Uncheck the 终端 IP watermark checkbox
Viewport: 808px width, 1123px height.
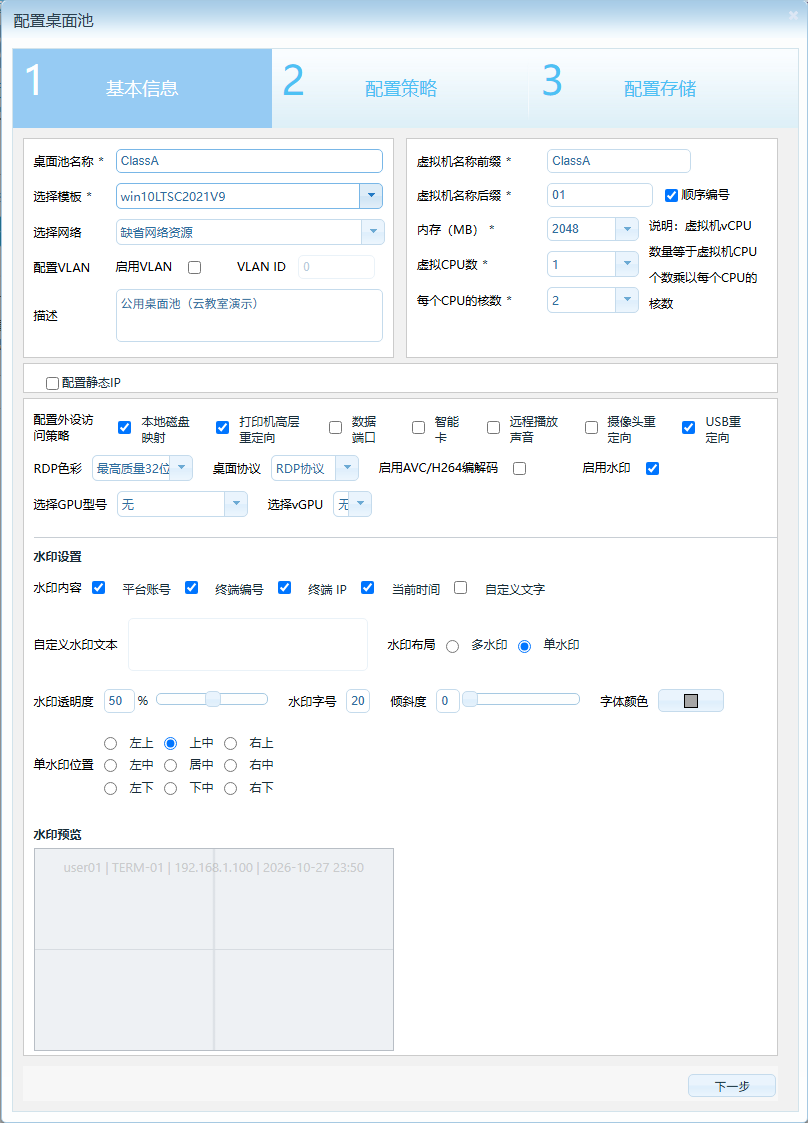[x=284, y=587]
